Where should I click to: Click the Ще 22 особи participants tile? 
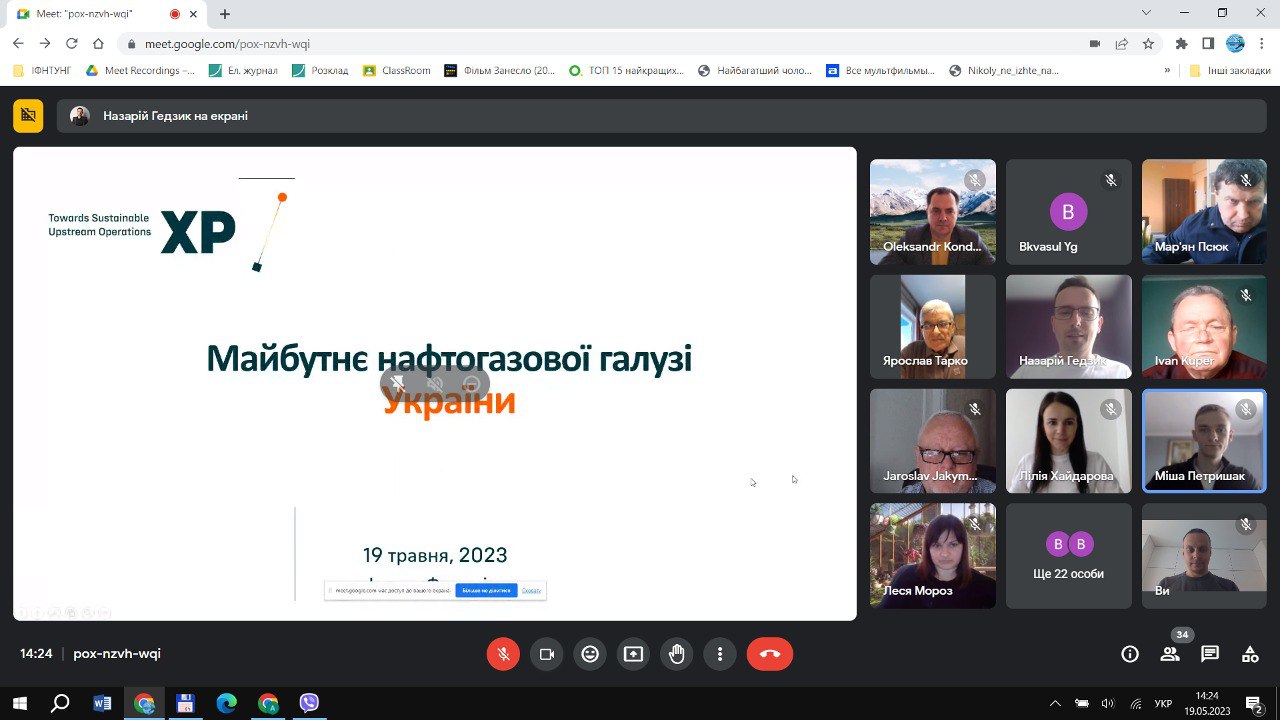pyautogui.click(x=1068, y=556)
